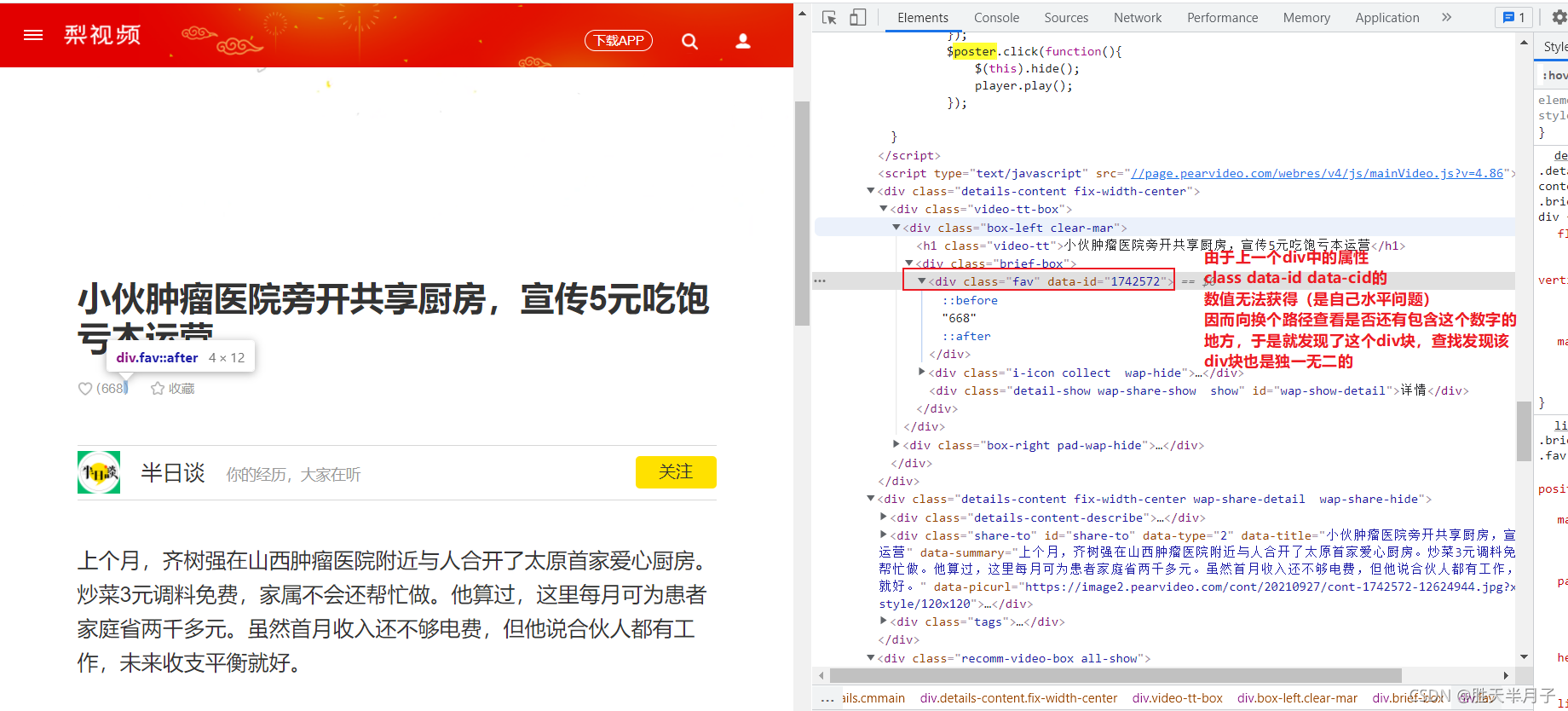Image resolution: width=1568 pixels, height=711 pixels.
Task: Open the search magnifier icon in the header
Action: coord(689,41)
